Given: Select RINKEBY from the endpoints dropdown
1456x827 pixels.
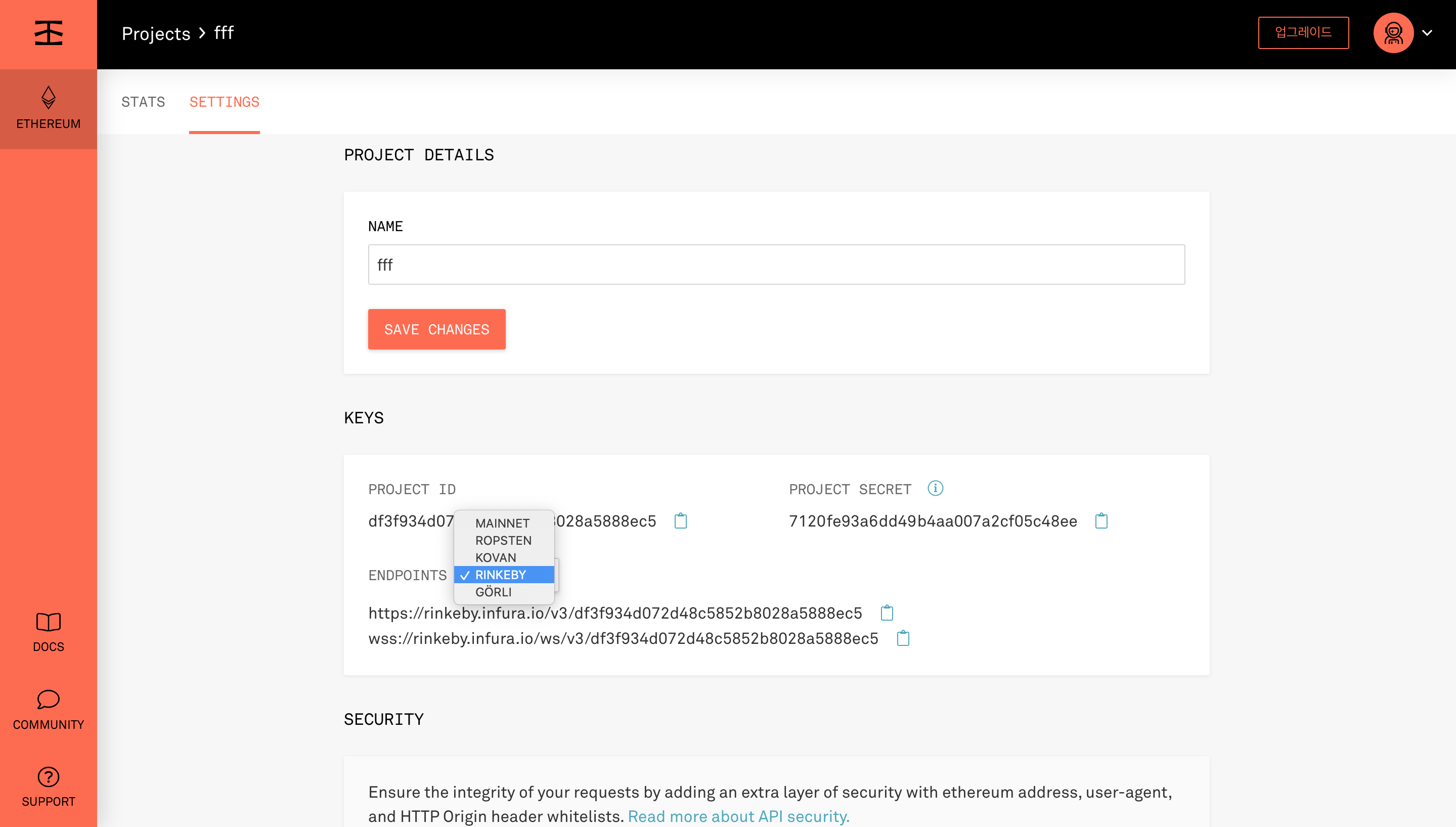Looking at the screenshot, I should 504,575.
